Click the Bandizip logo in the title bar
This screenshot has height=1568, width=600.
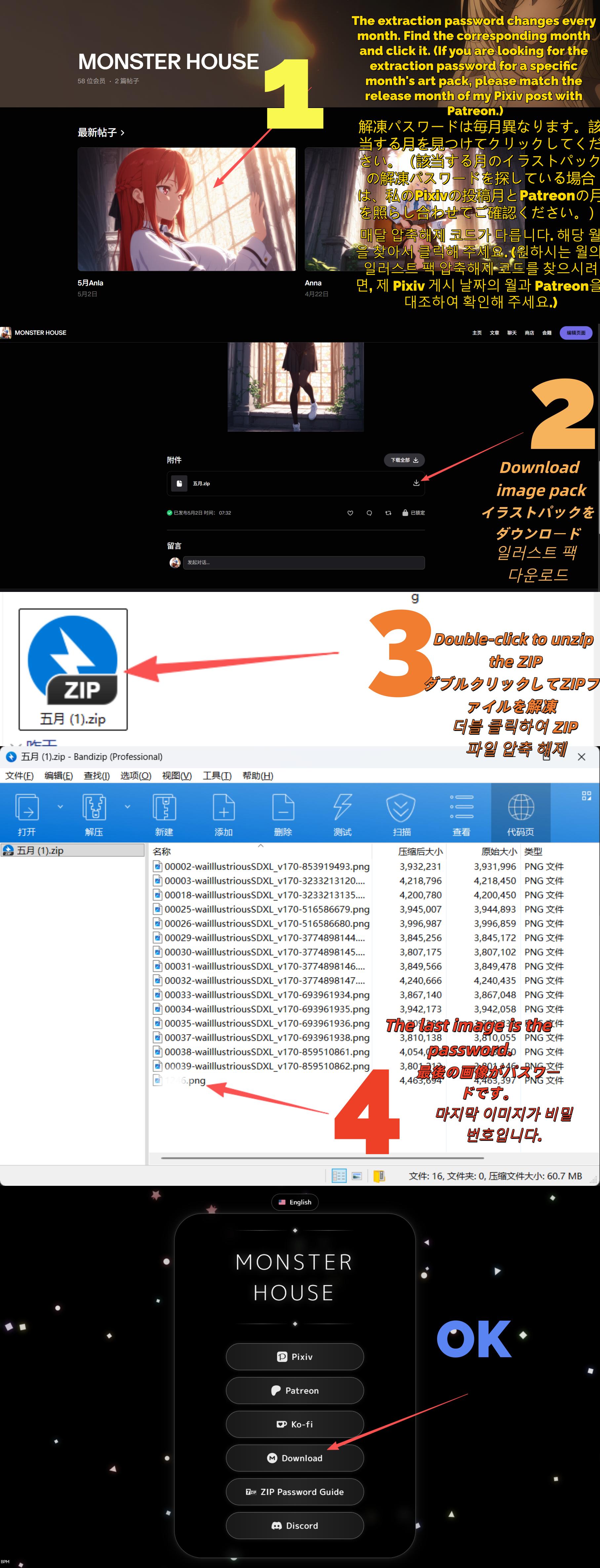tap(11, 757)
